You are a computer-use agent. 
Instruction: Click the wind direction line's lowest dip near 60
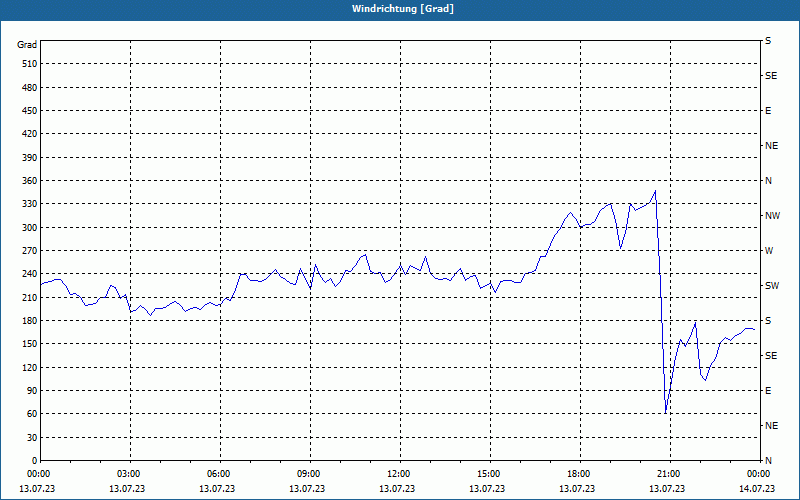[x=666, y=413]
